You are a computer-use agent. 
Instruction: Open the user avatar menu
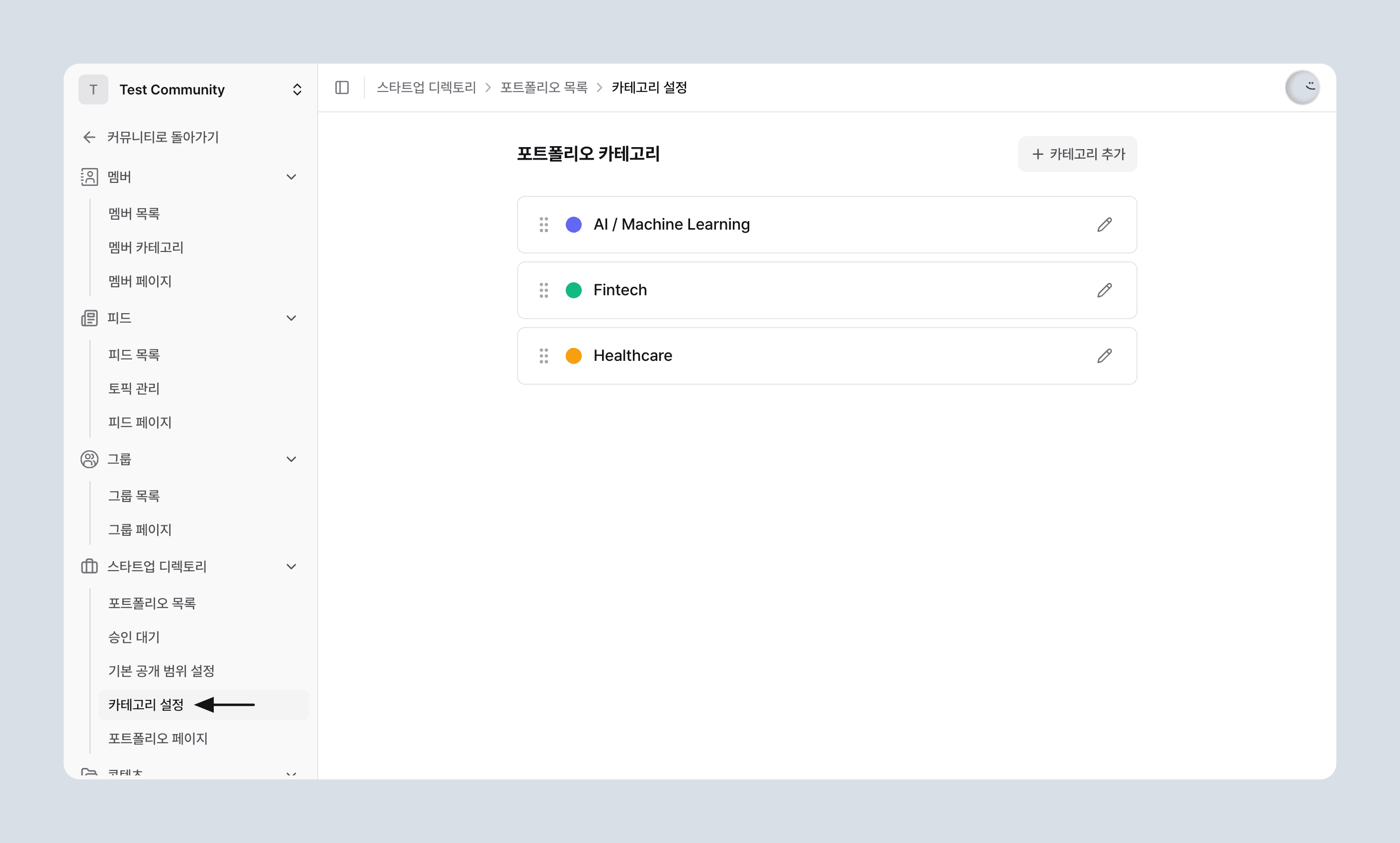(1302, 87)
